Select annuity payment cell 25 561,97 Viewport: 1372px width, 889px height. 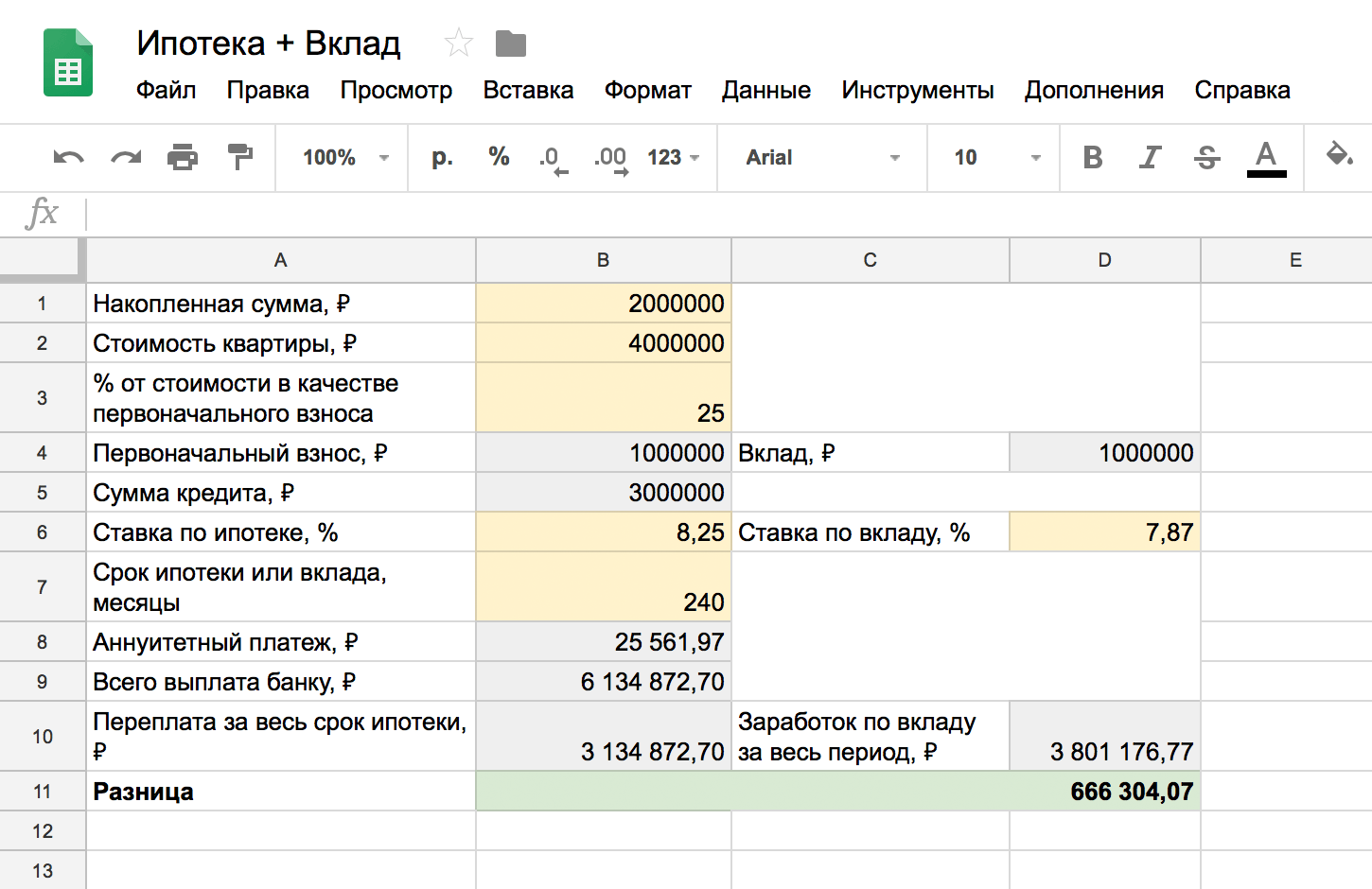pyautogui.click(x=604, y=642)
